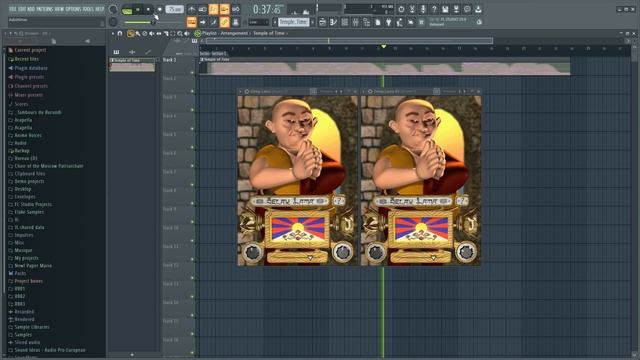Select the Mute tool in Playlist toolbar

pyautogui.click(x=151, y=33)
